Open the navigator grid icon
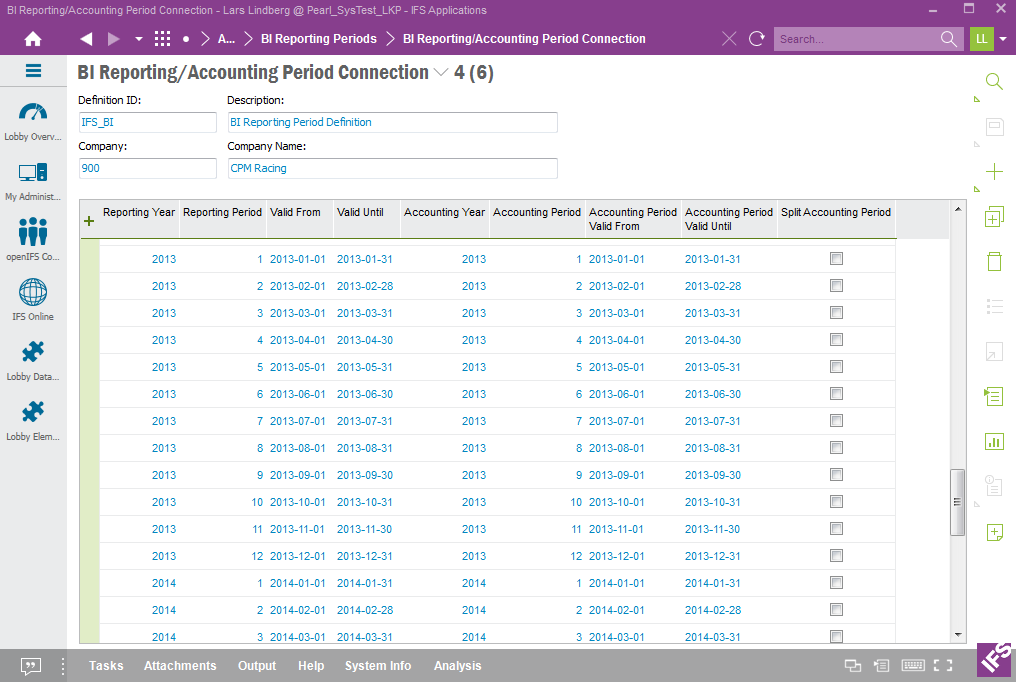The height and width of the screenshot is (682, 1016). point(163,39)
